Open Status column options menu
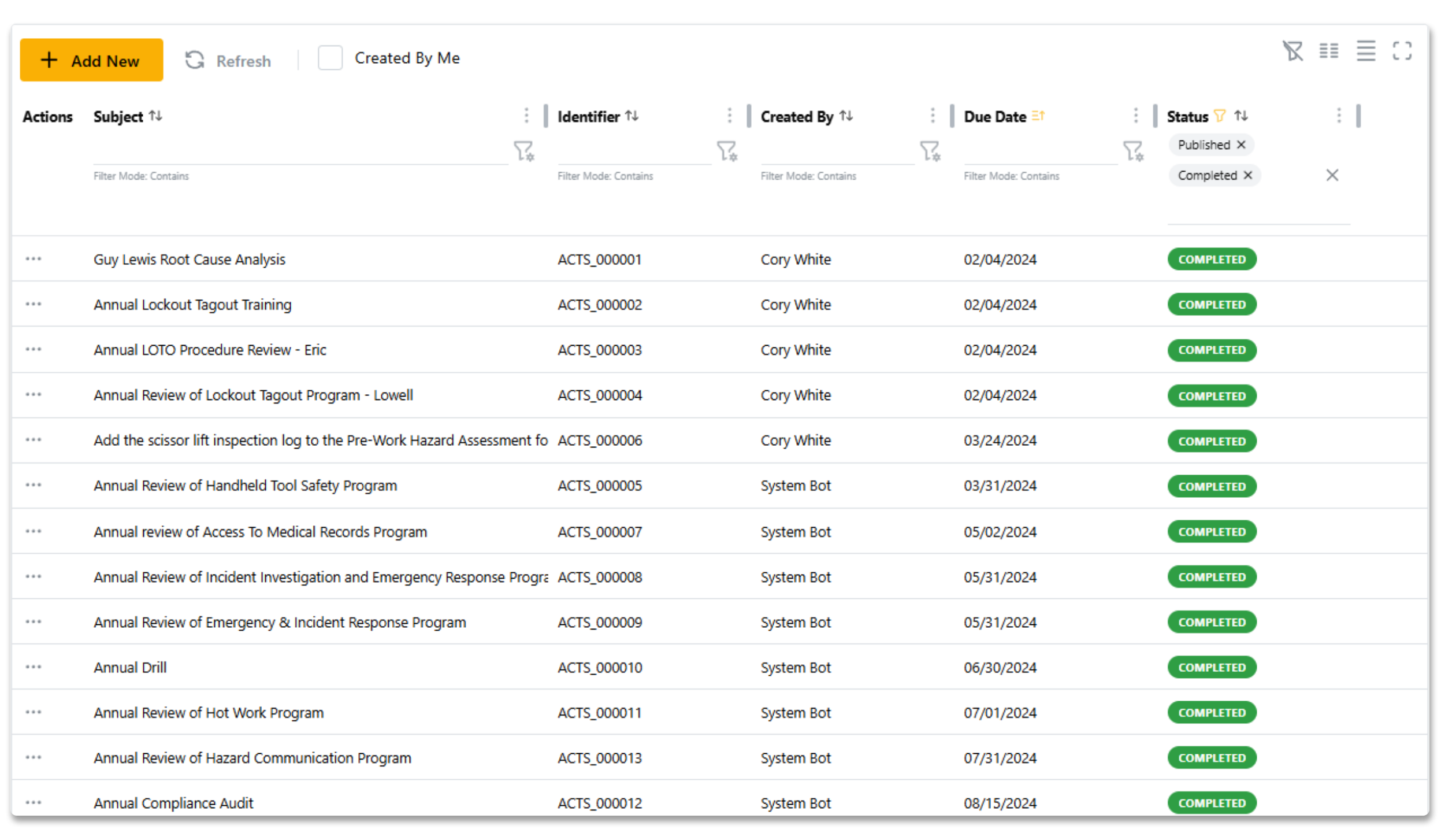The width and height of the screenshot is (1456, 833). (x=1339, y=116)
